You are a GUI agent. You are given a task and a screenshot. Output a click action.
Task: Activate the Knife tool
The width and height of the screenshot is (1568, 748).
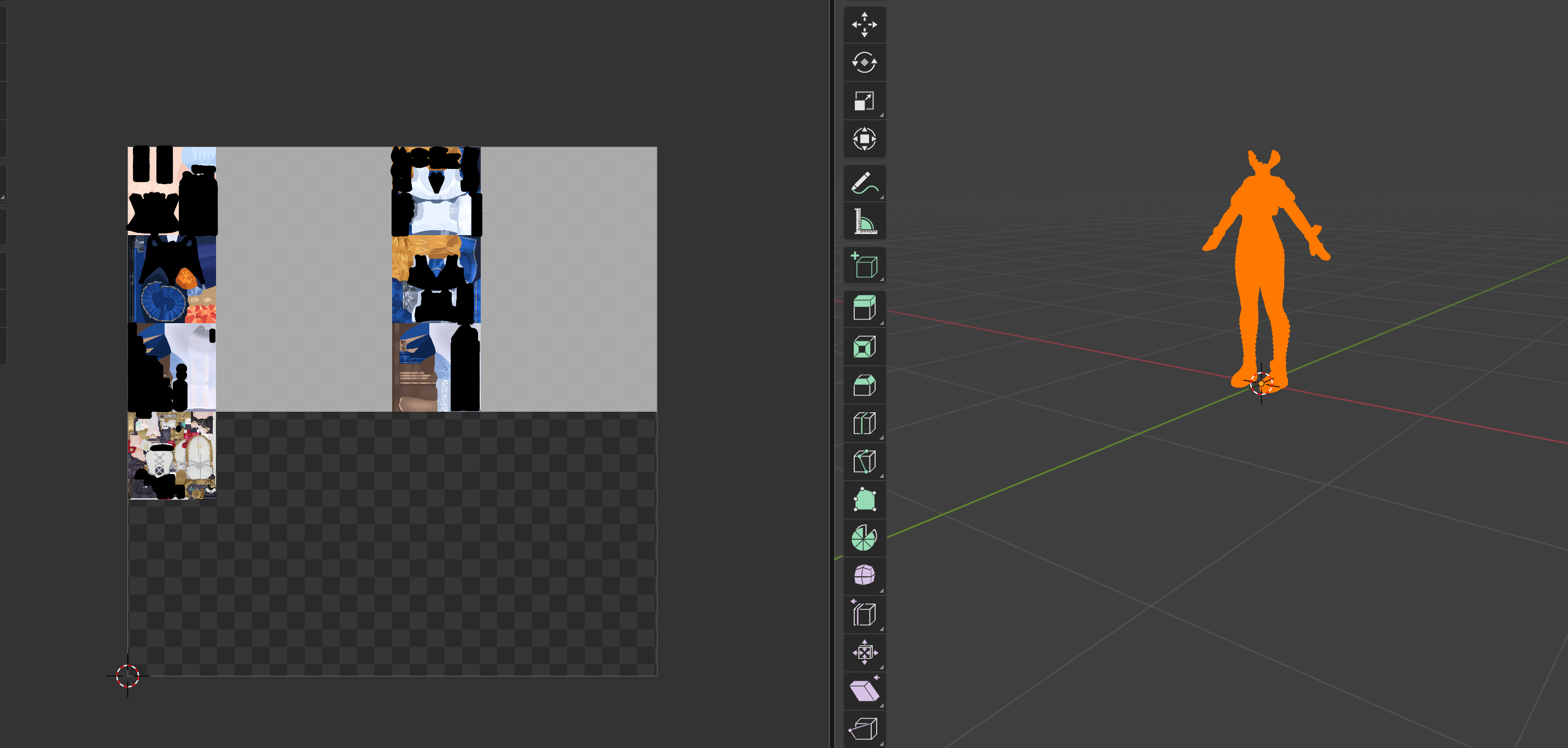coord(864,461)
